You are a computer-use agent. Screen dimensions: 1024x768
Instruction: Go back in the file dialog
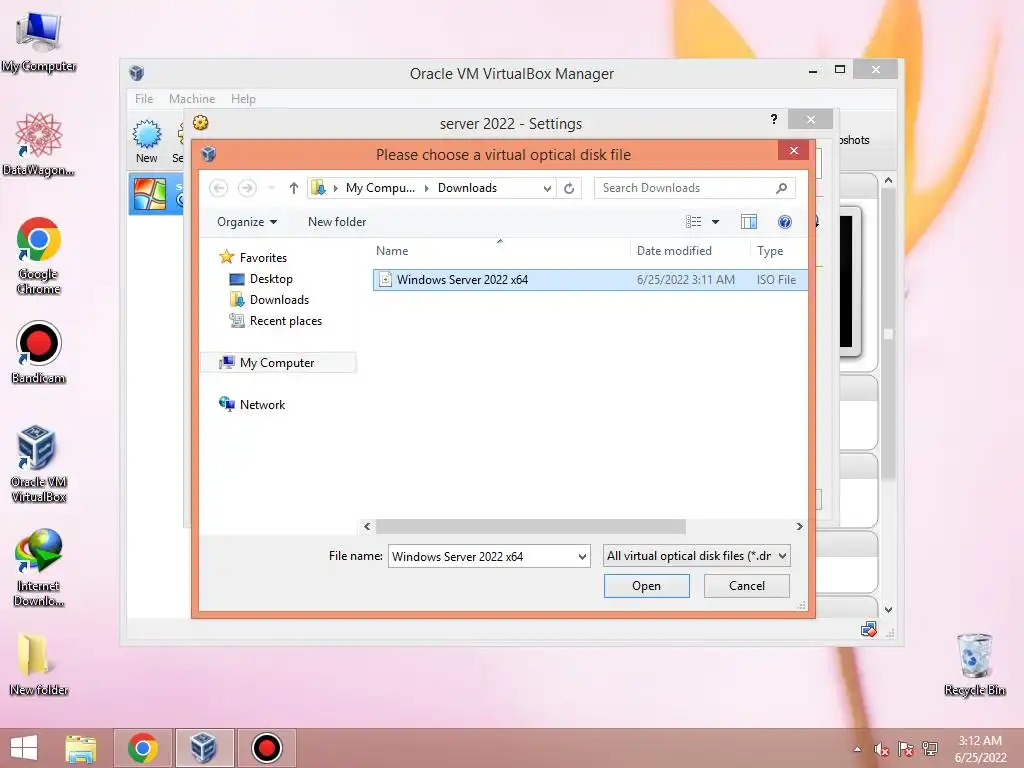pyautogui.click(x=219, y=188)
